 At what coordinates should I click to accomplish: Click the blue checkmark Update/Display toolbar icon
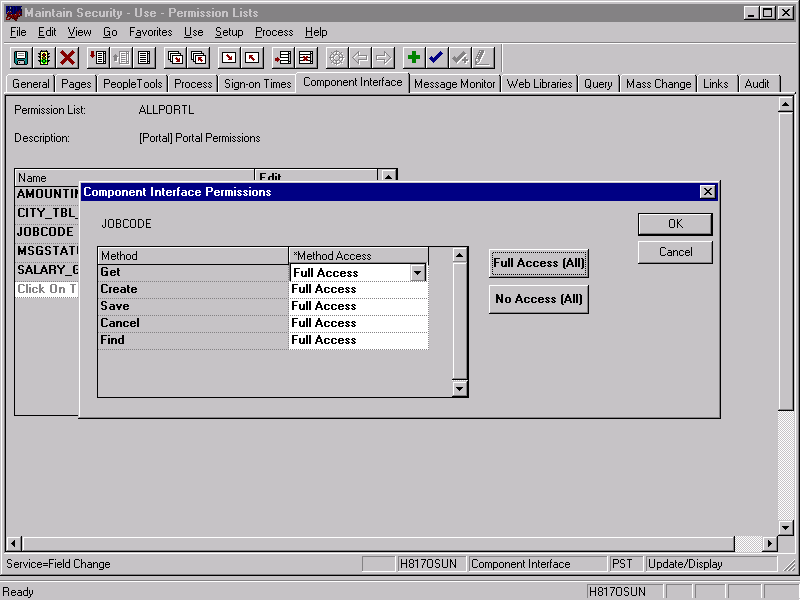click(x=436, y=57)
